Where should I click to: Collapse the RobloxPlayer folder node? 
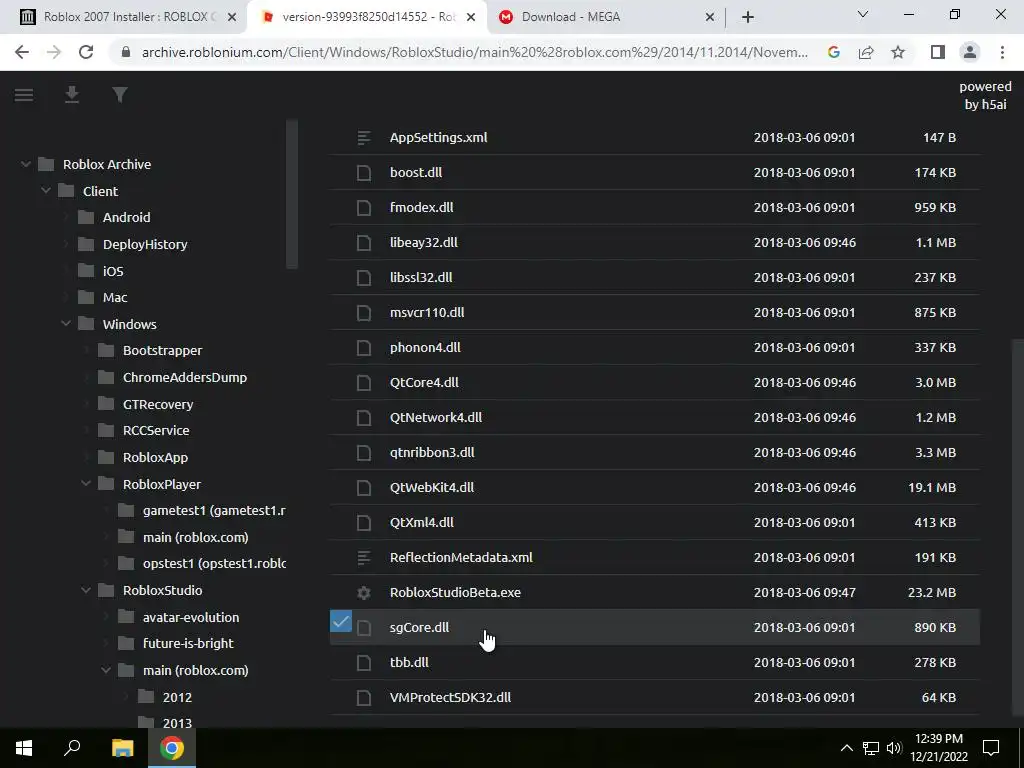(x=86, y=484)
